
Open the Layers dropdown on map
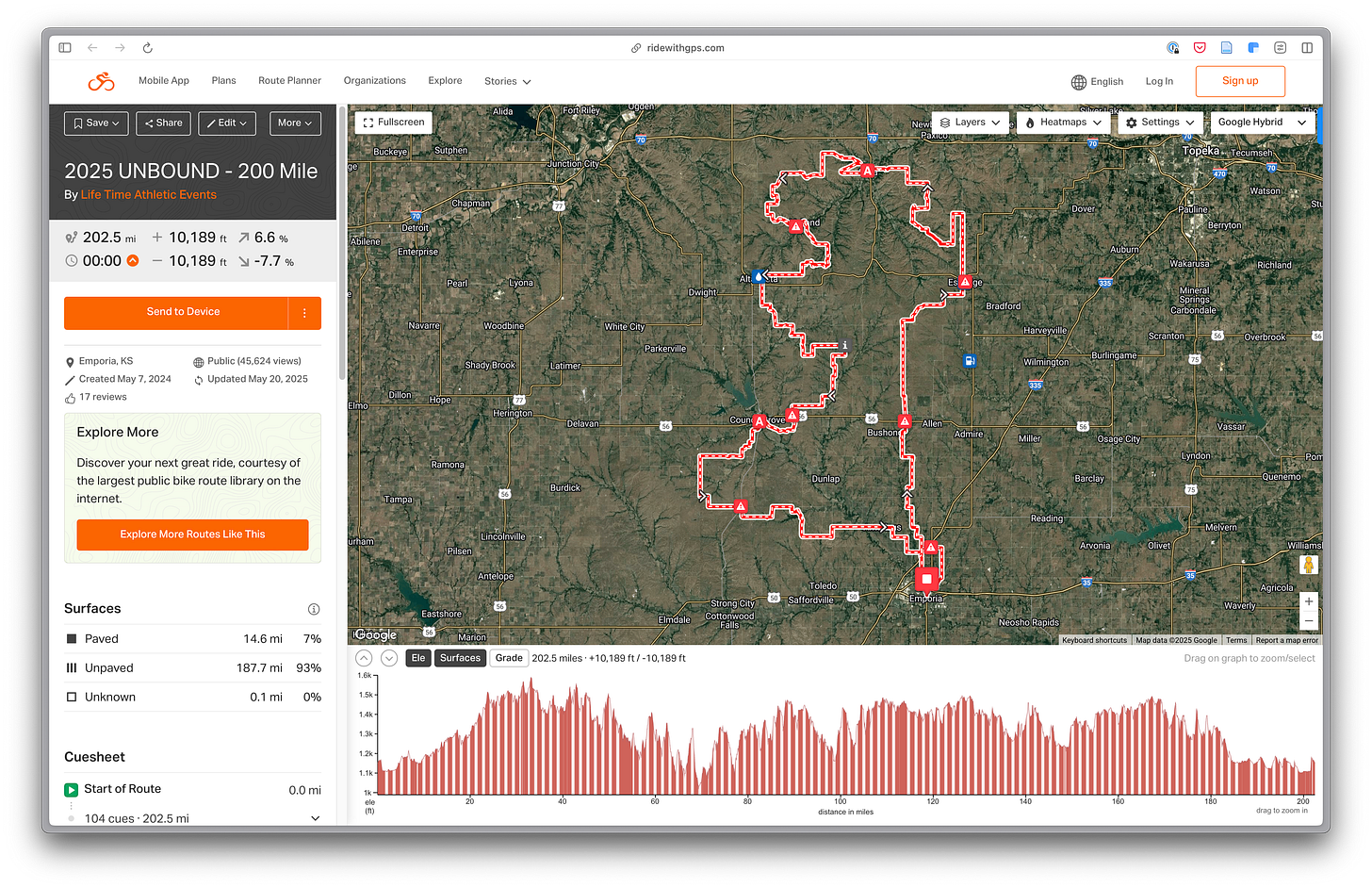[970, 123]
